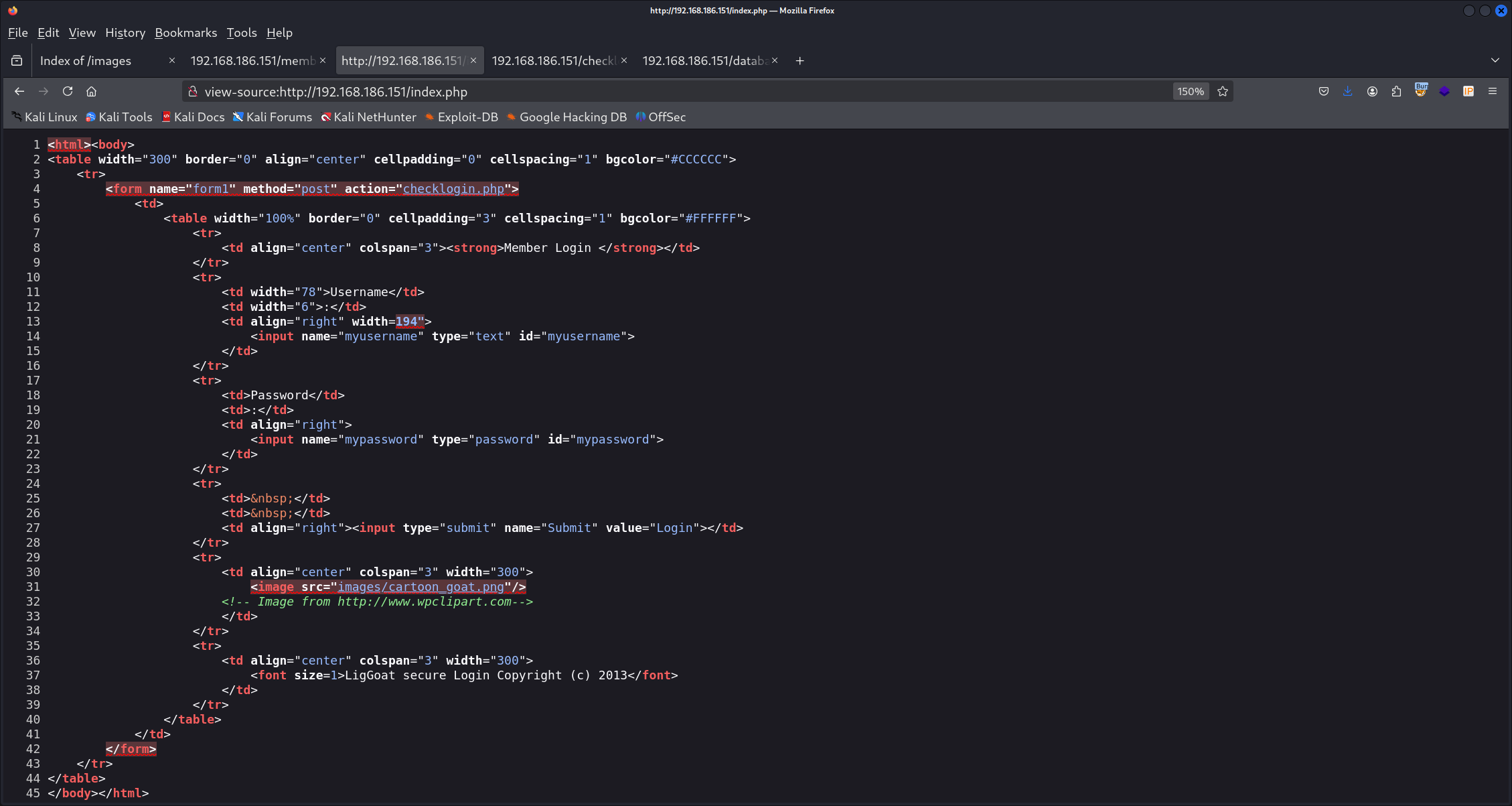
Task: Click the red-highlighted closing form tag
Action: click(x=131, y=749)
